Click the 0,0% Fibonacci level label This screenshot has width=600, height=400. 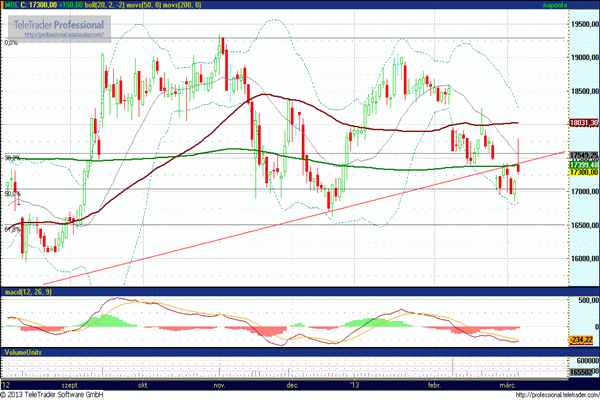click(x=12, y=43)
